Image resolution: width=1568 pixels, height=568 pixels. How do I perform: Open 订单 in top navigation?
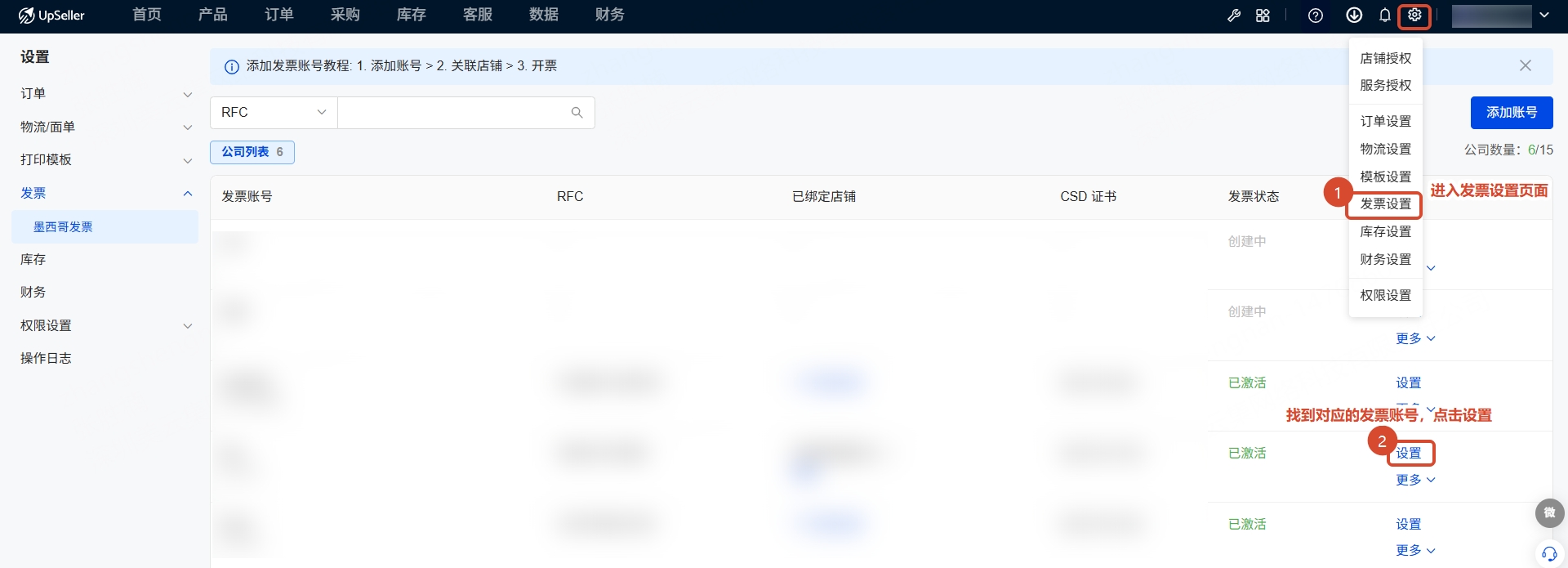(x=279, y=15)
